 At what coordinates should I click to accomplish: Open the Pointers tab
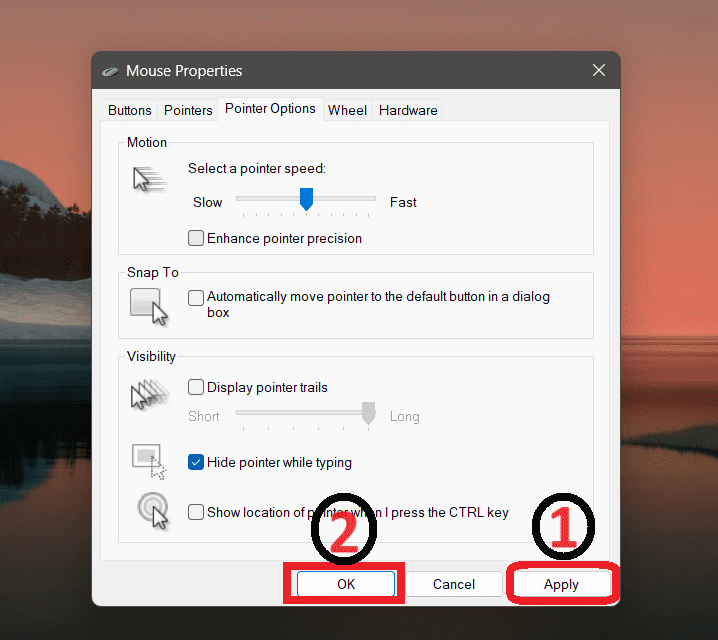pos(188,110)
